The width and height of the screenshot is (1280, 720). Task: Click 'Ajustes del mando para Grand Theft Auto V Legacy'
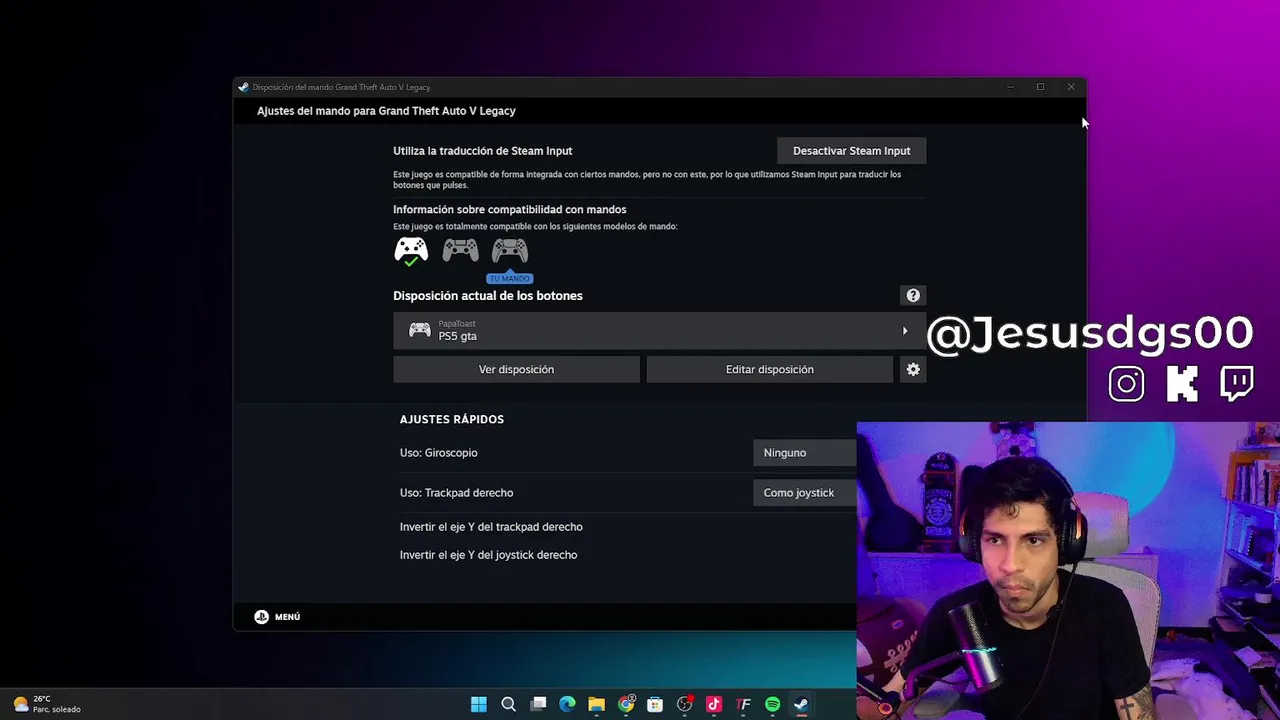pyautogui.click(x=386, y=111)
